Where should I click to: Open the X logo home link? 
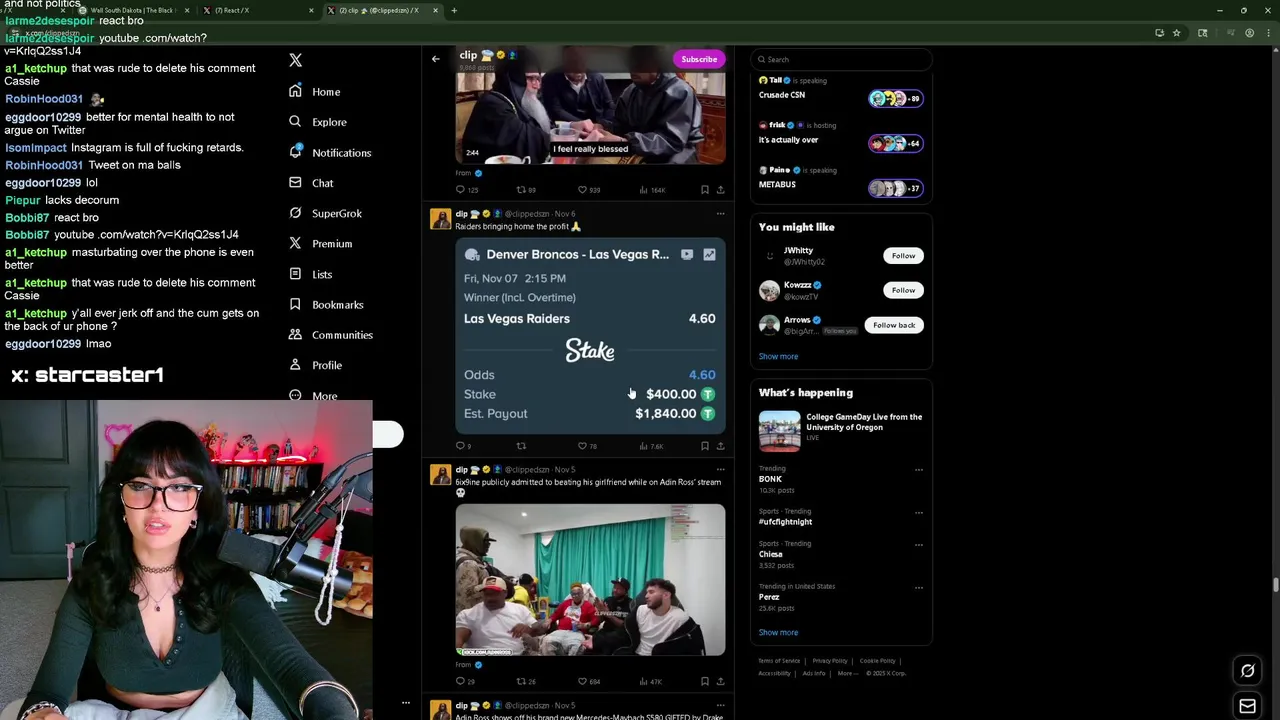pos(295,60)
